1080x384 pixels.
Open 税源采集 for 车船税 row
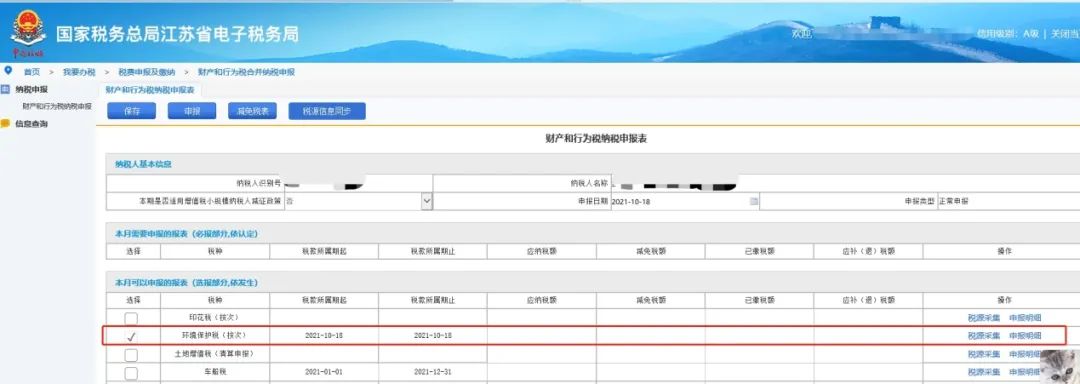pos(984,372)
